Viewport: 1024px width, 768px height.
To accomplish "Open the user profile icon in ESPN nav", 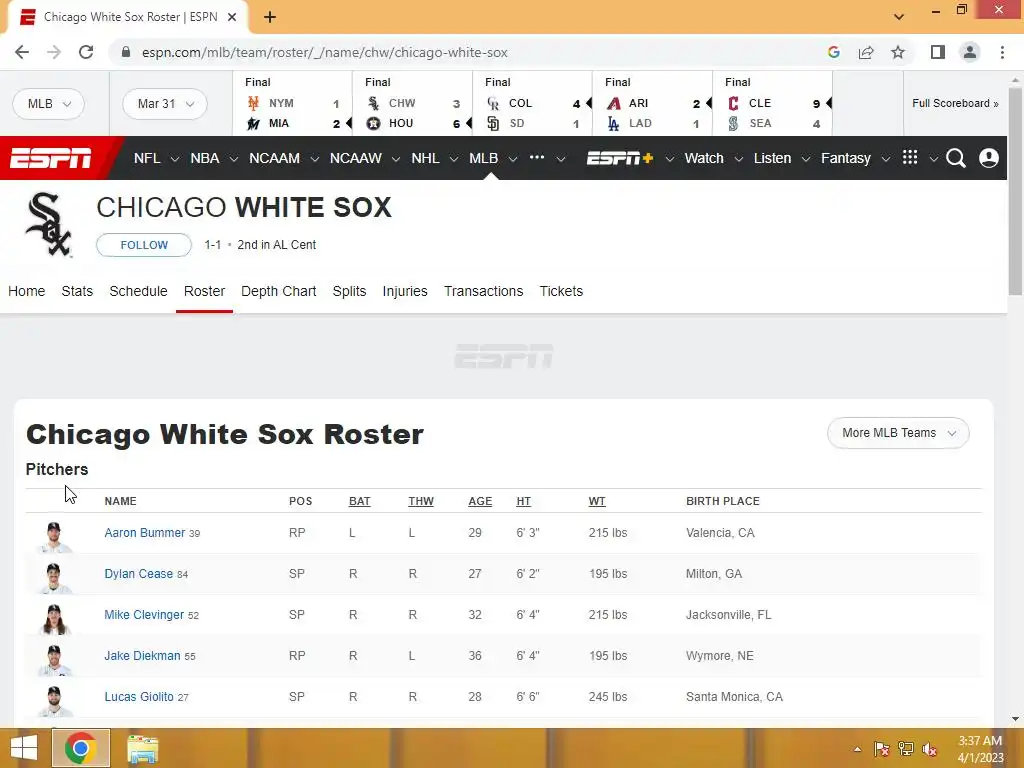I will tap(989, 158).
